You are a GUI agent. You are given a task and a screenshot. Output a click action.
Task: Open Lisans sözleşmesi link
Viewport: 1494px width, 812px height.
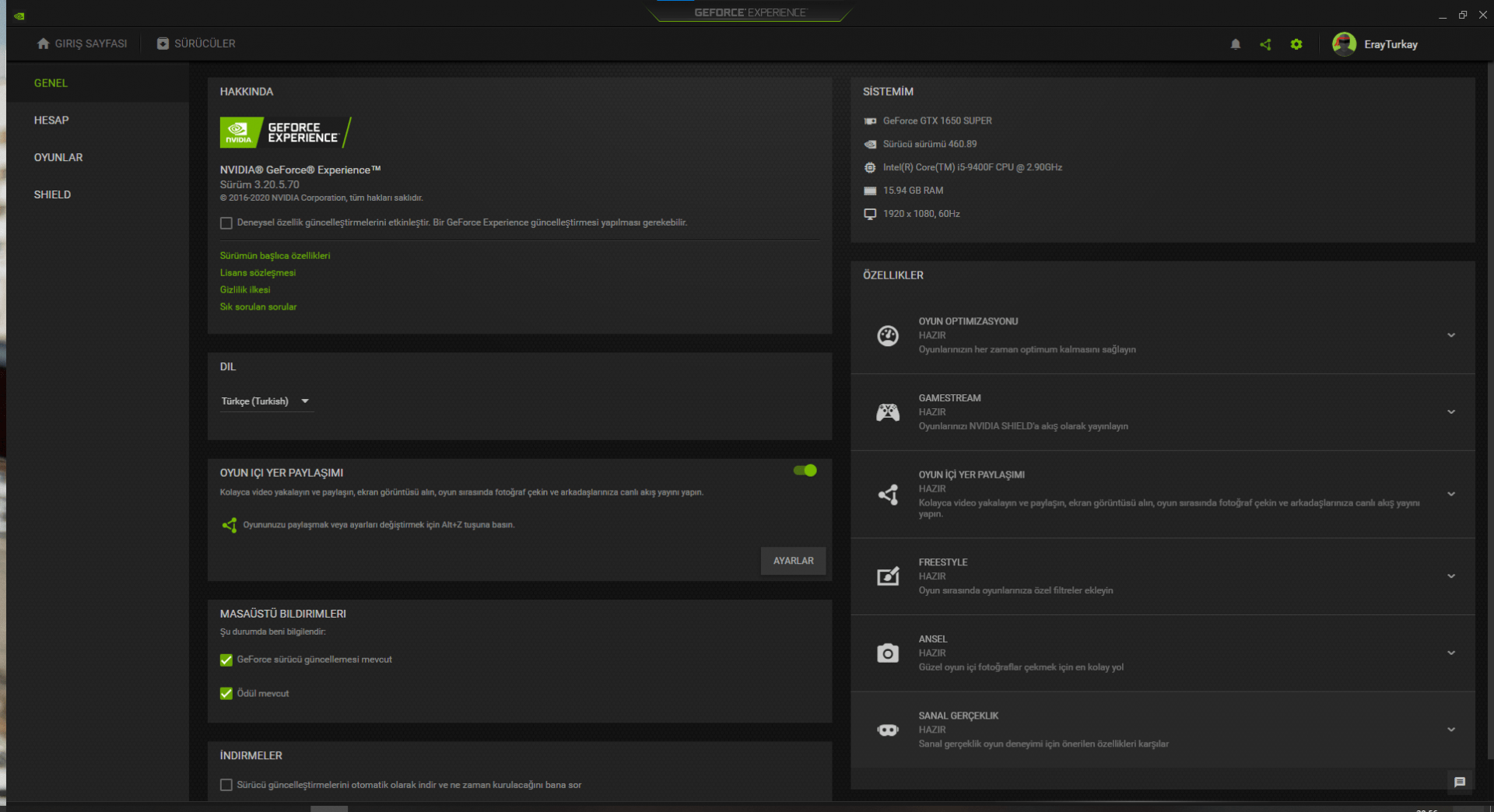coord(258,273)
